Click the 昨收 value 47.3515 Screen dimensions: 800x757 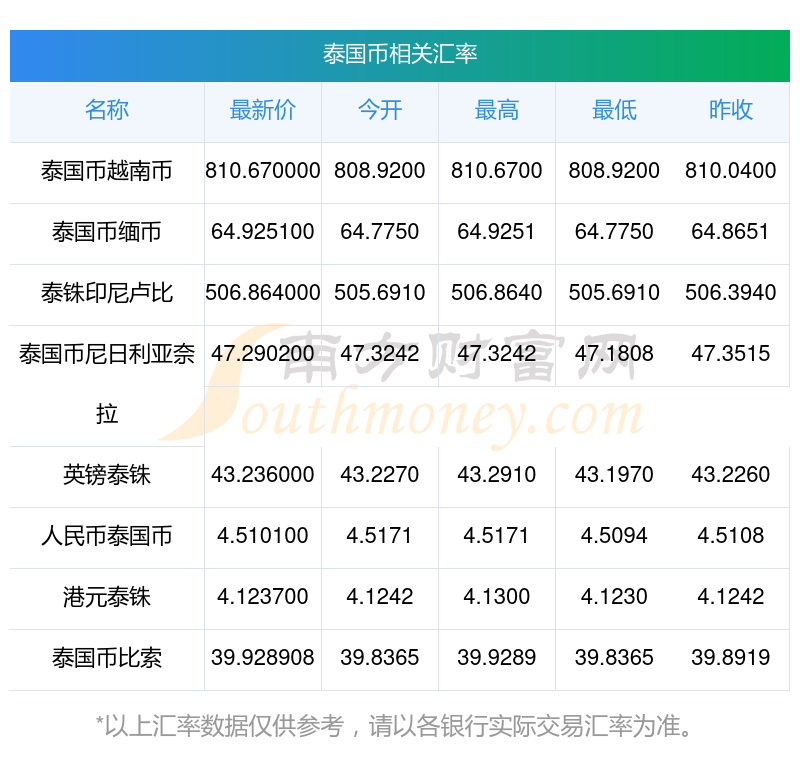[731, 354]
